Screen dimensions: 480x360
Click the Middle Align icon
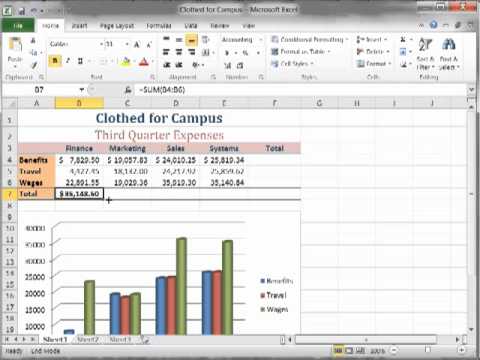pyautogui.click(x=179, y=40)
